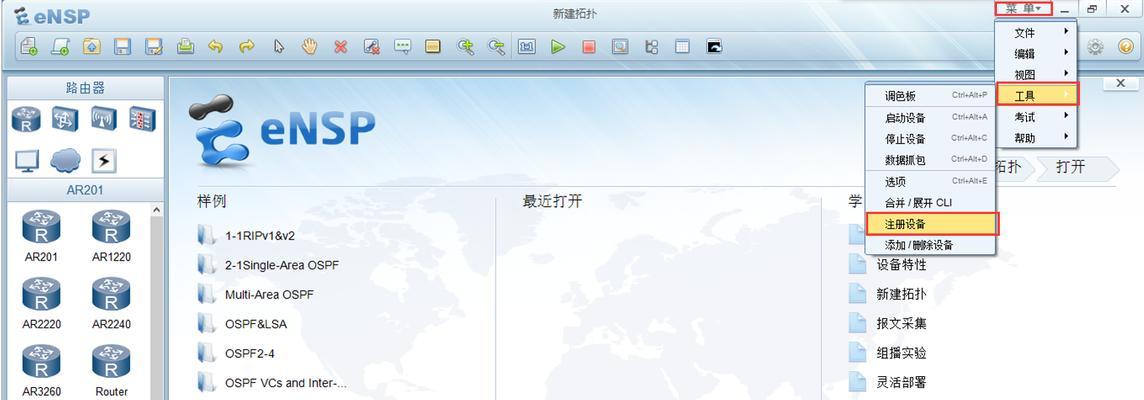1144x400 pixels.
Task: Zoom out with the magnifier minus icon
Action: [x=497, y=47]
